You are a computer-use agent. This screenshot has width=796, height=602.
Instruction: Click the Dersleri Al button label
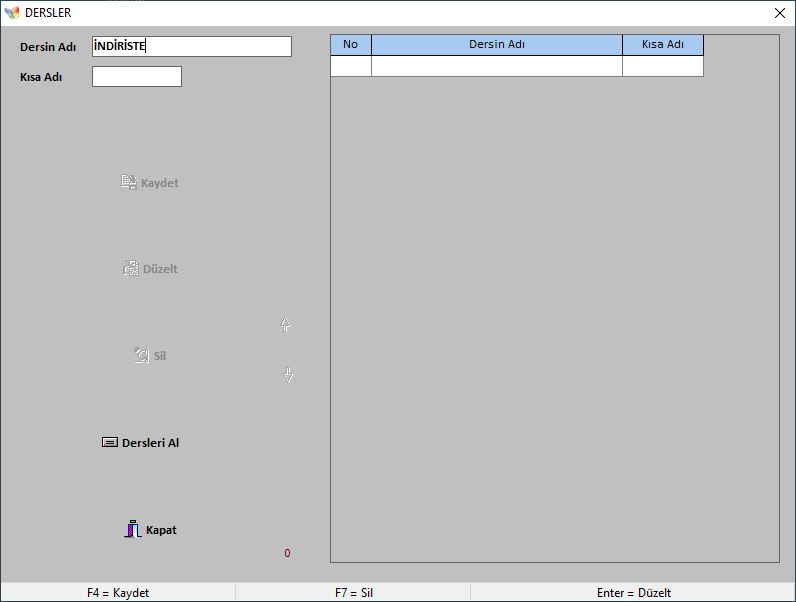(x=150, y=443)
